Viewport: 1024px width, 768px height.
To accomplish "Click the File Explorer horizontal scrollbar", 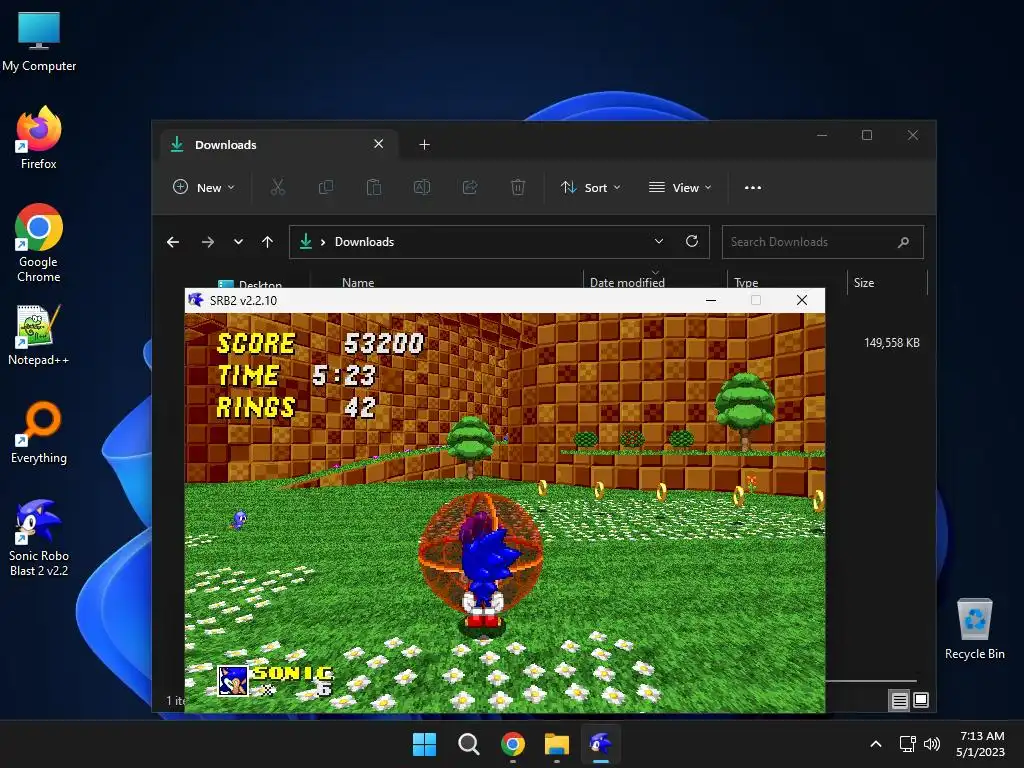I will 871,680.
